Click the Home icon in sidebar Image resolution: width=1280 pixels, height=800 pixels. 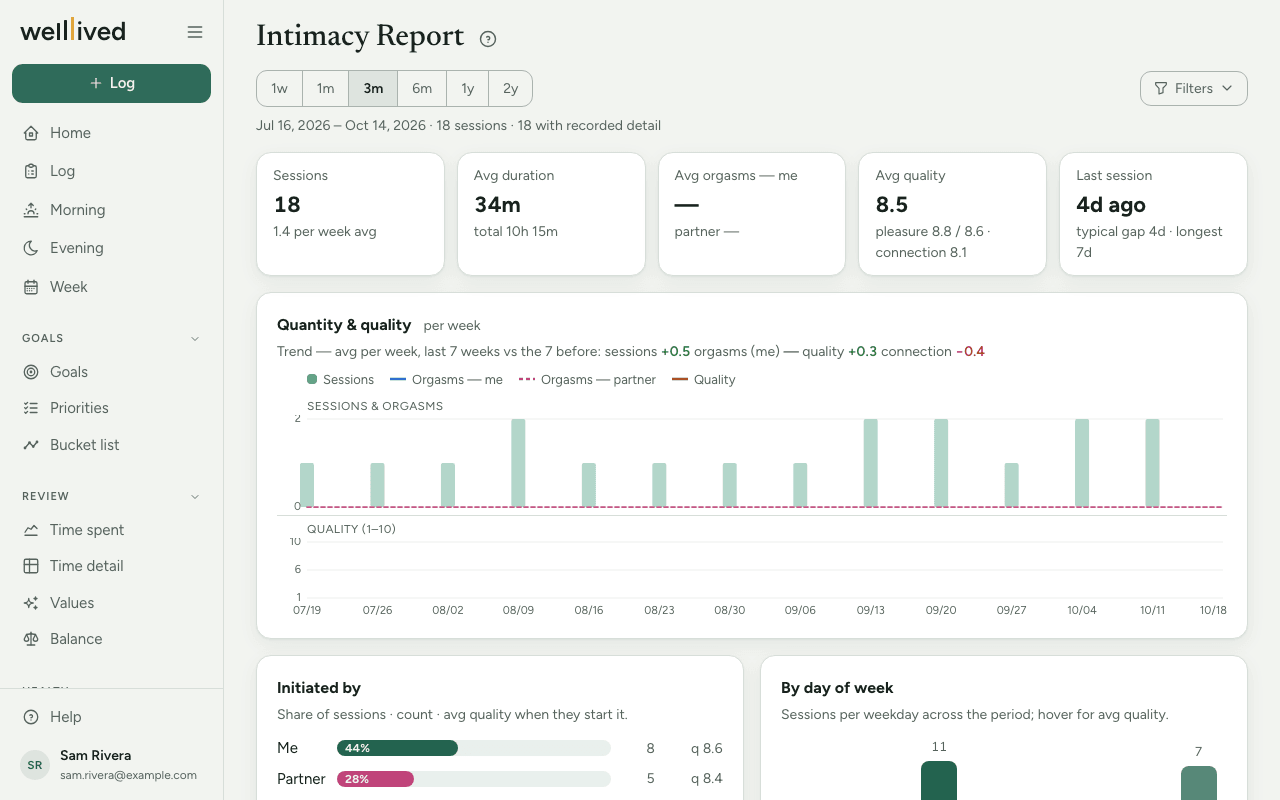point(31,133)
